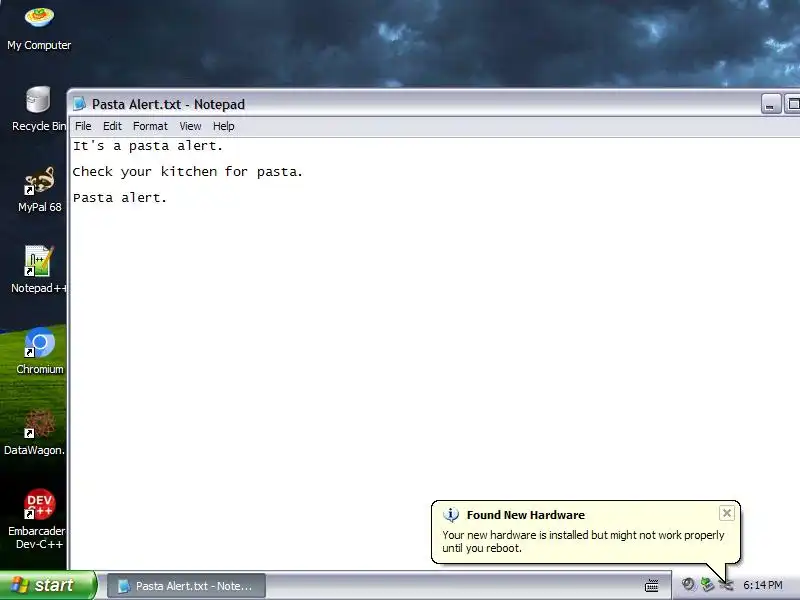Open the on-screen keyboard taskbar icon
Viewport: 800px width, 600px height.
[x=652, y=585]
